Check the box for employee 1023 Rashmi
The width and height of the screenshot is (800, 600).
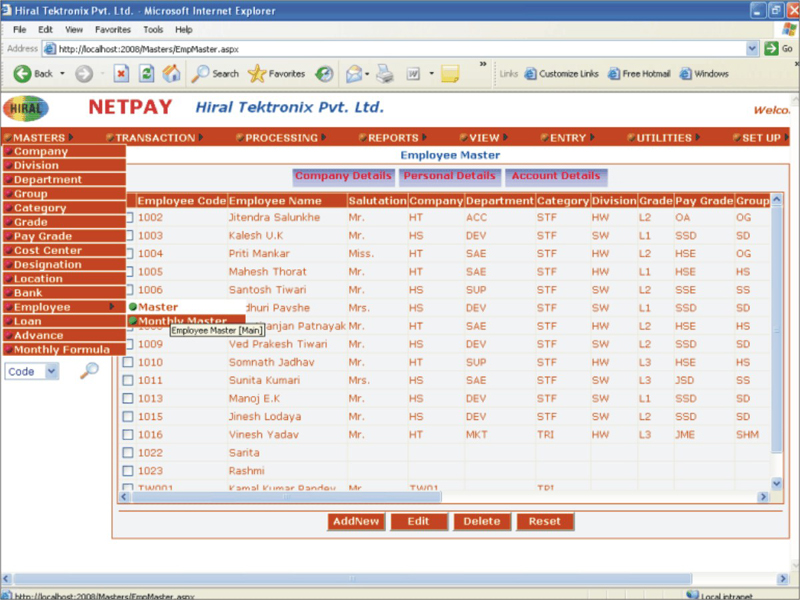128,471
